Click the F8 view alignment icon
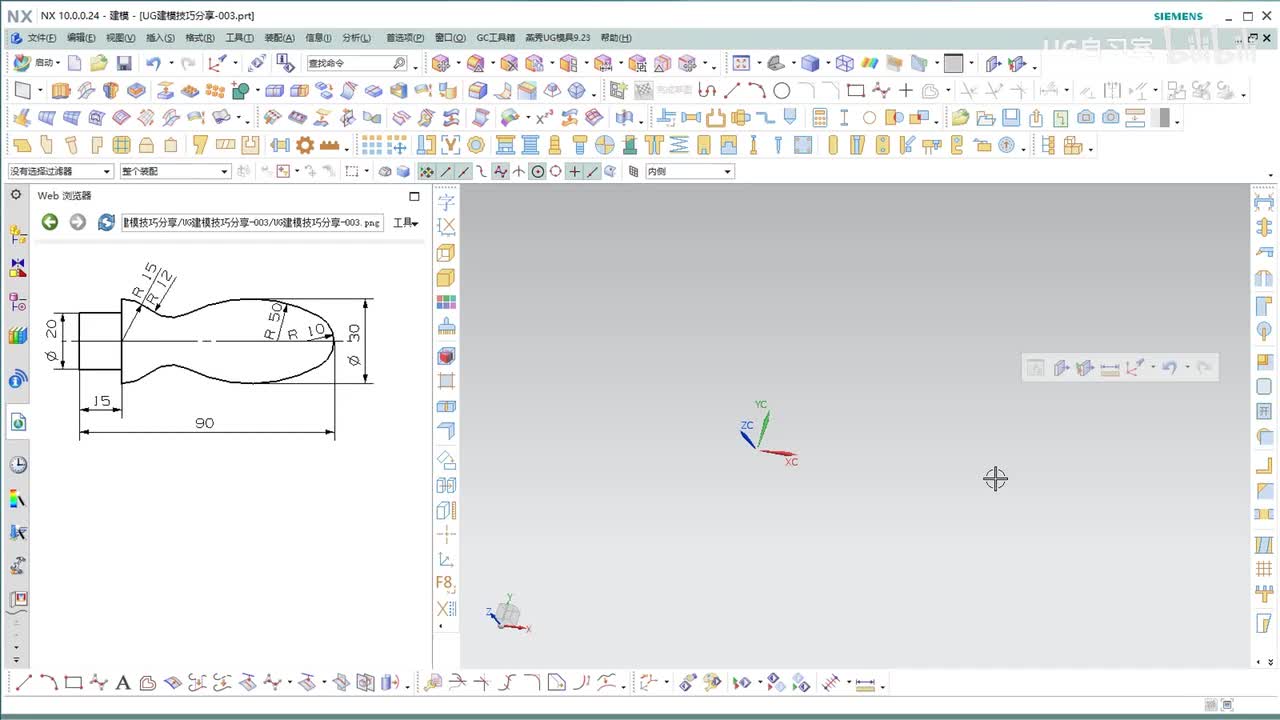The image size is (1280, 720). point(446,583)
